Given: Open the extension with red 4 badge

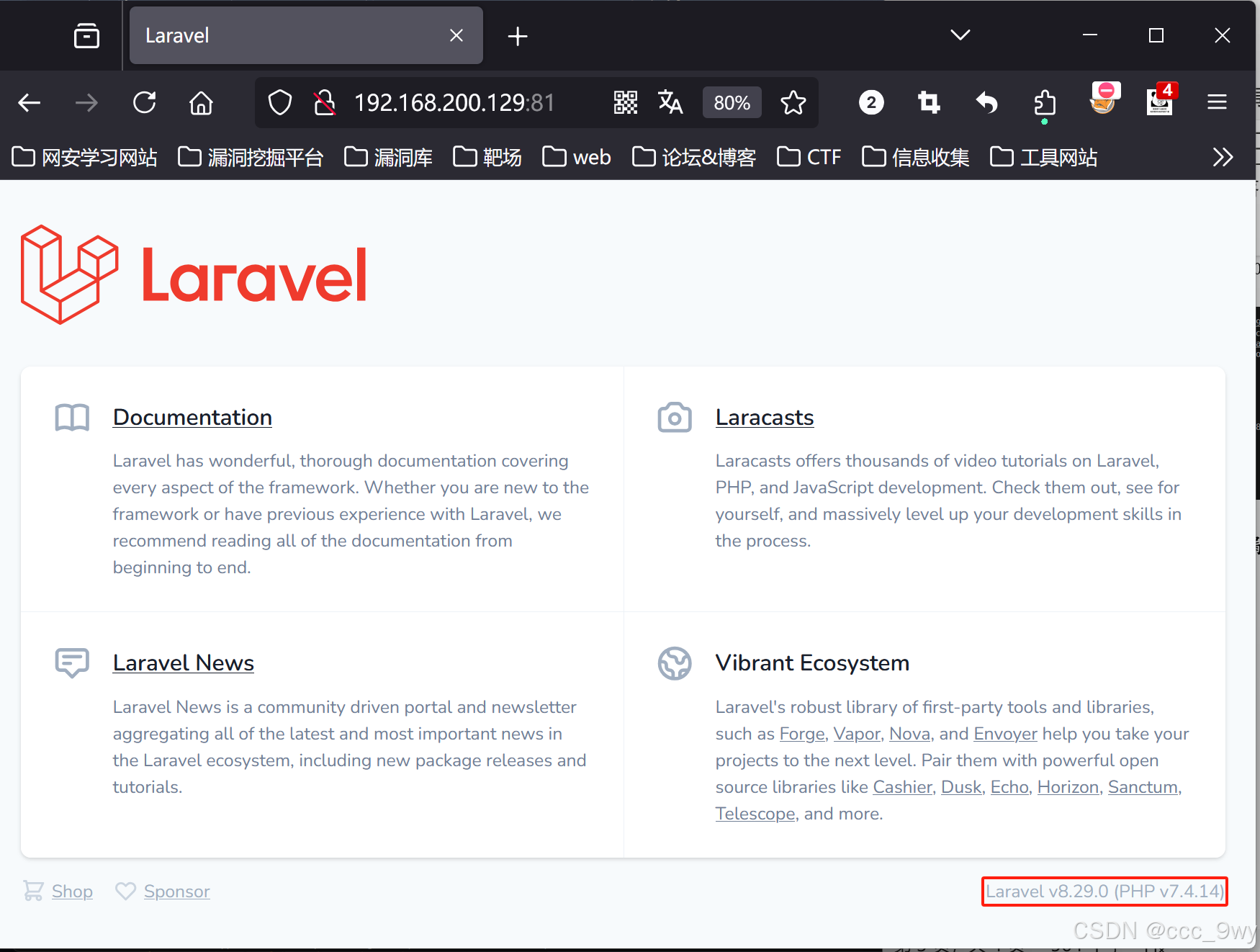Looking at the screenshot, I should pyautogui.click(x=1161, y=99).
